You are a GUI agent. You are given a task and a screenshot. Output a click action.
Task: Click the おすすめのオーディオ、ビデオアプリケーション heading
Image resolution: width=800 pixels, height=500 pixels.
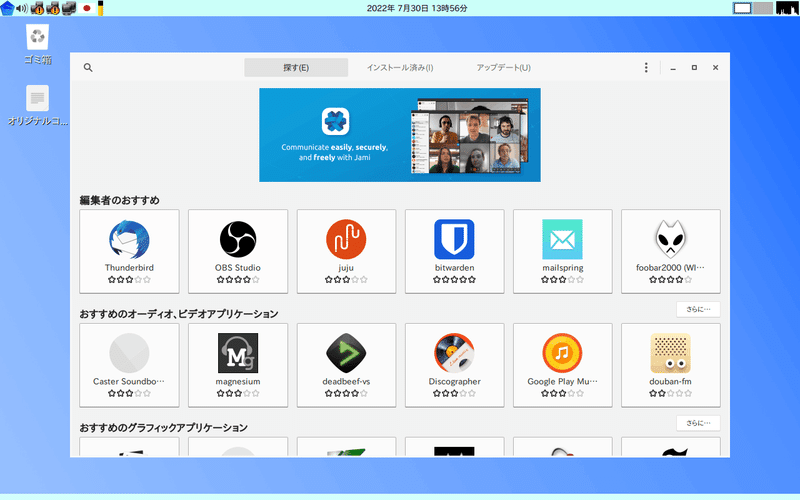(x=179, y=314)
